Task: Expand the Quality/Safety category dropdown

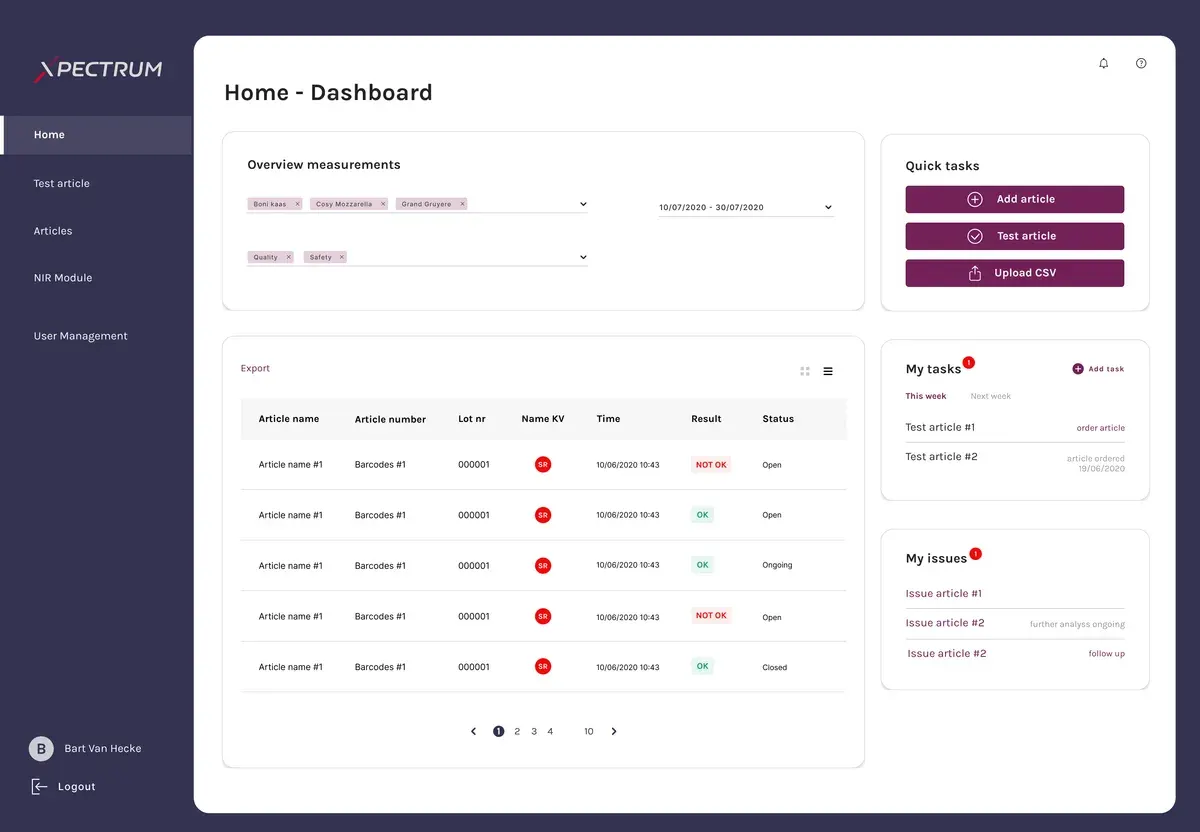Action: coord(583,257)
